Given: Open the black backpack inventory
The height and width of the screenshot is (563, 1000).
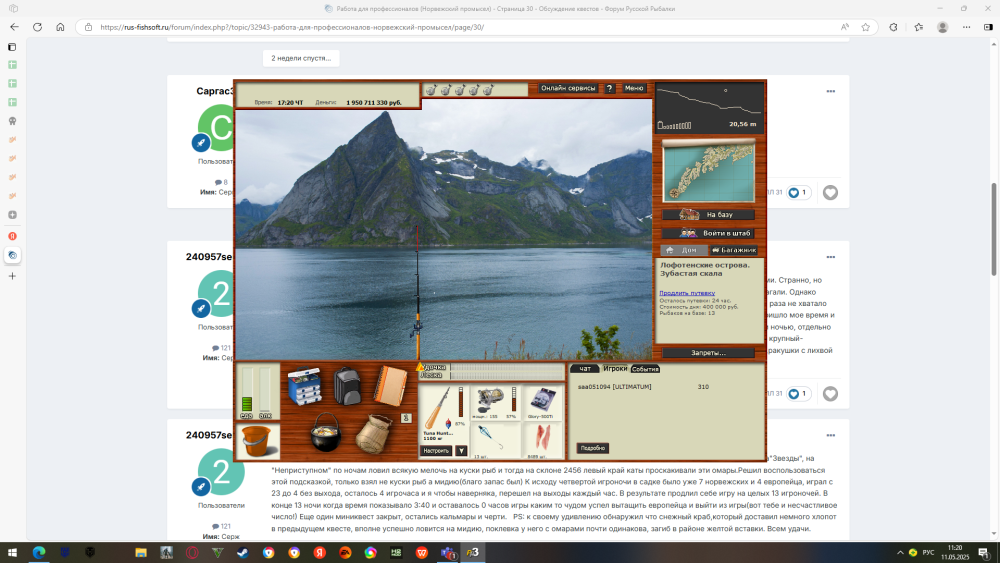Looking at the screenshot, I should [346, 385].
